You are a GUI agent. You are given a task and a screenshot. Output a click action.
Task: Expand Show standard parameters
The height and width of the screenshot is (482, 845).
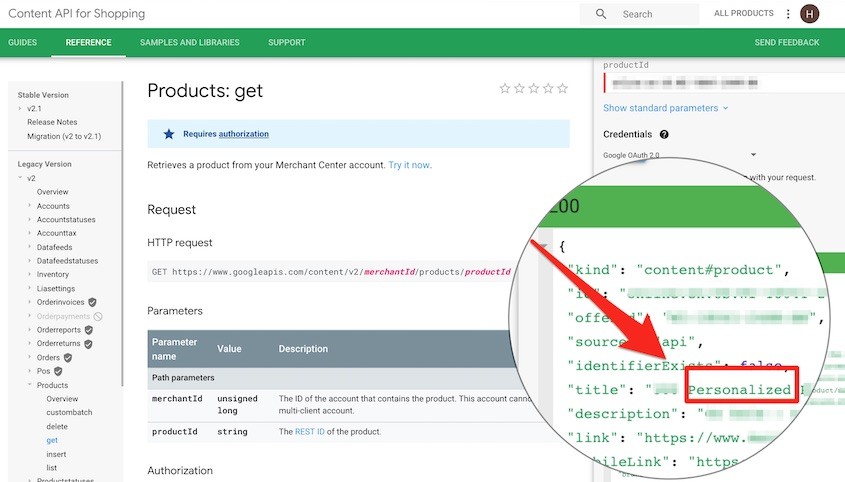tap(666, 108)
